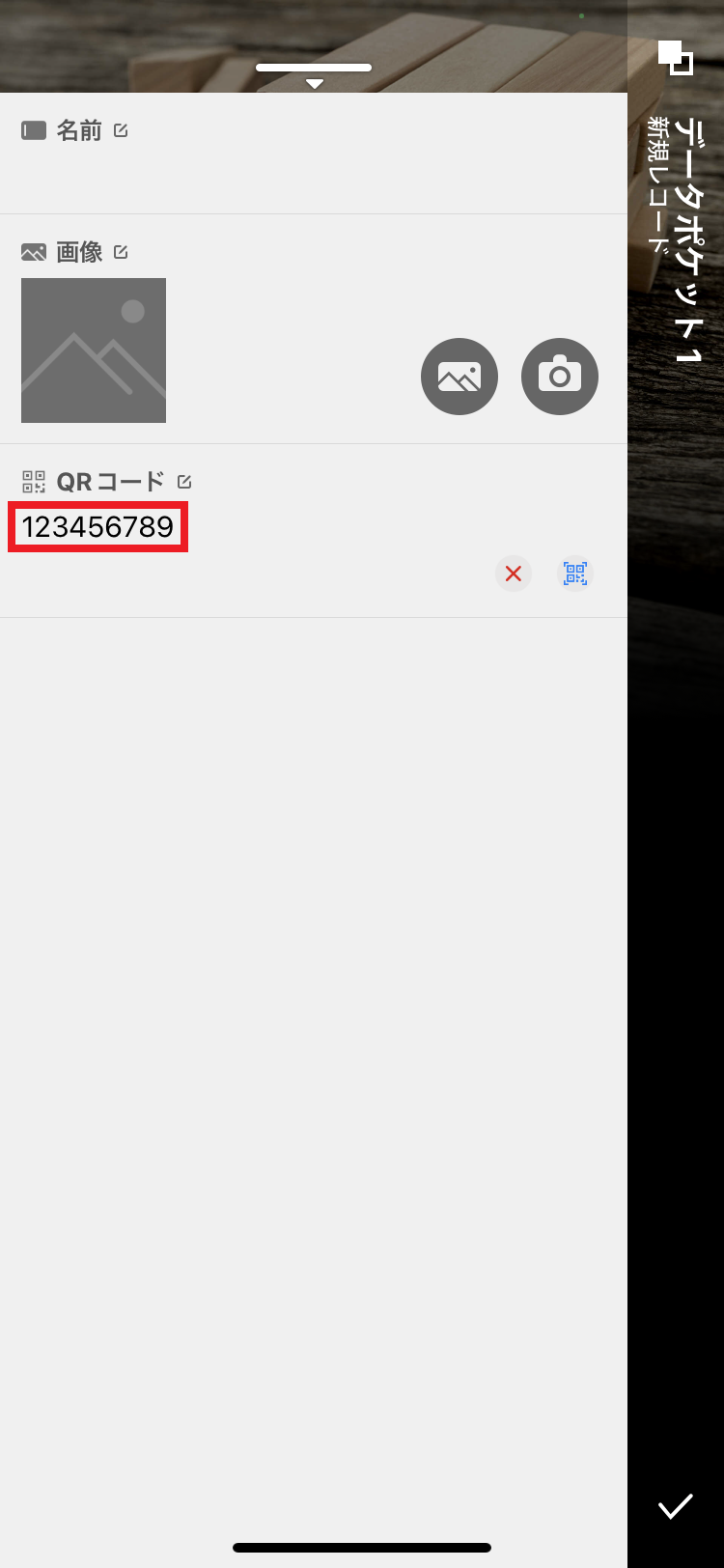This screenshot has height=1568, width=724.
Task: Tap the white drag handle bar at top
Action: 314,68
